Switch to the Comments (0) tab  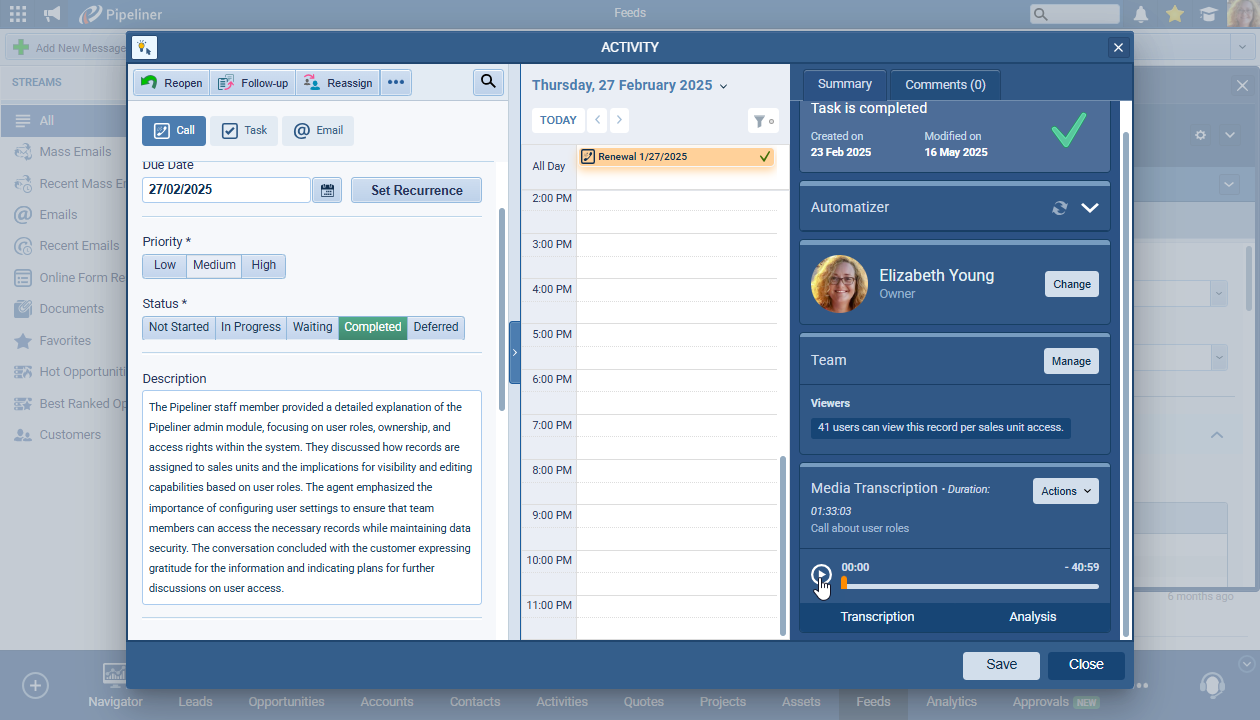[945, 85]
